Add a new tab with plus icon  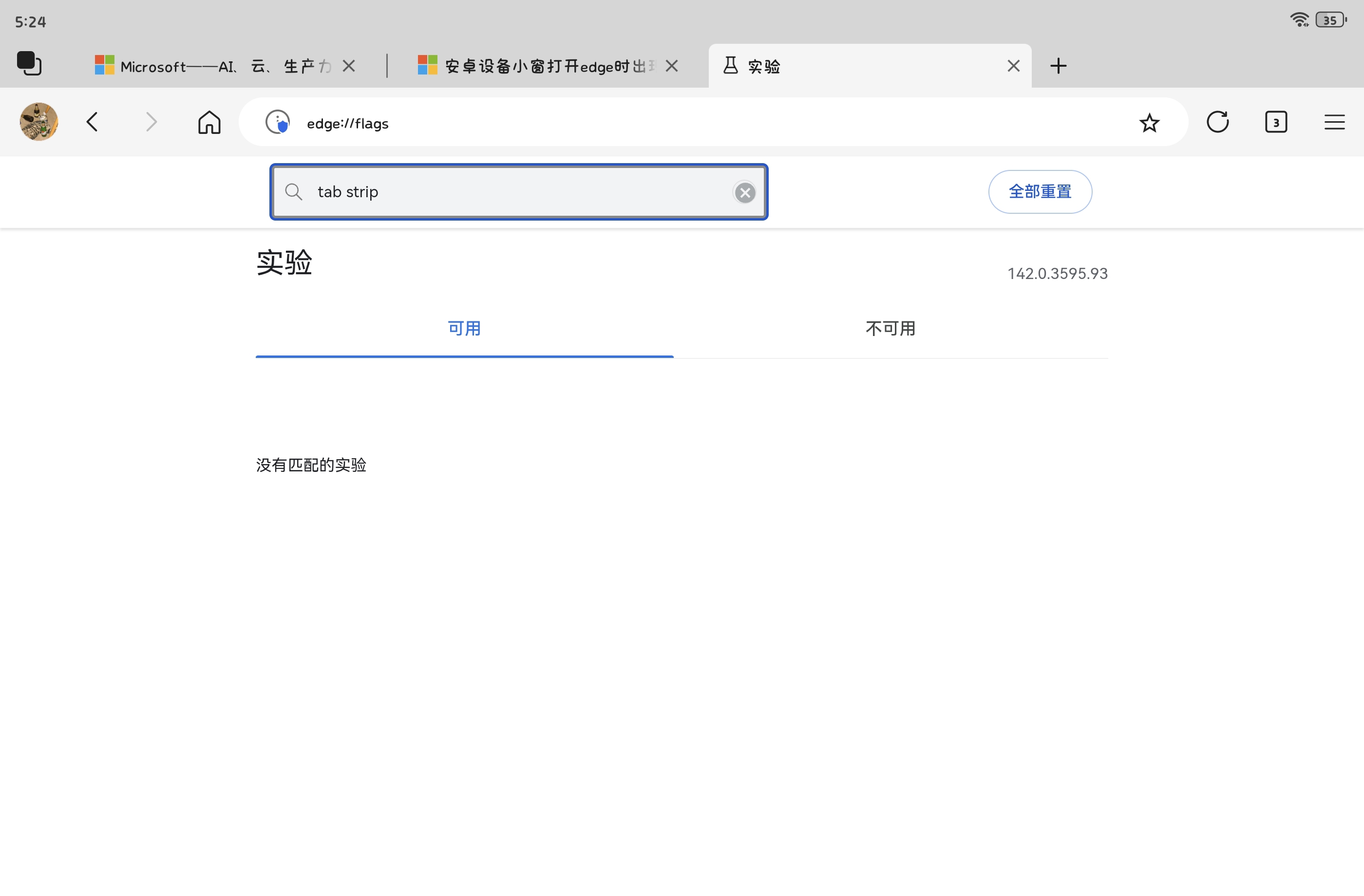[x=1058, y=66]
